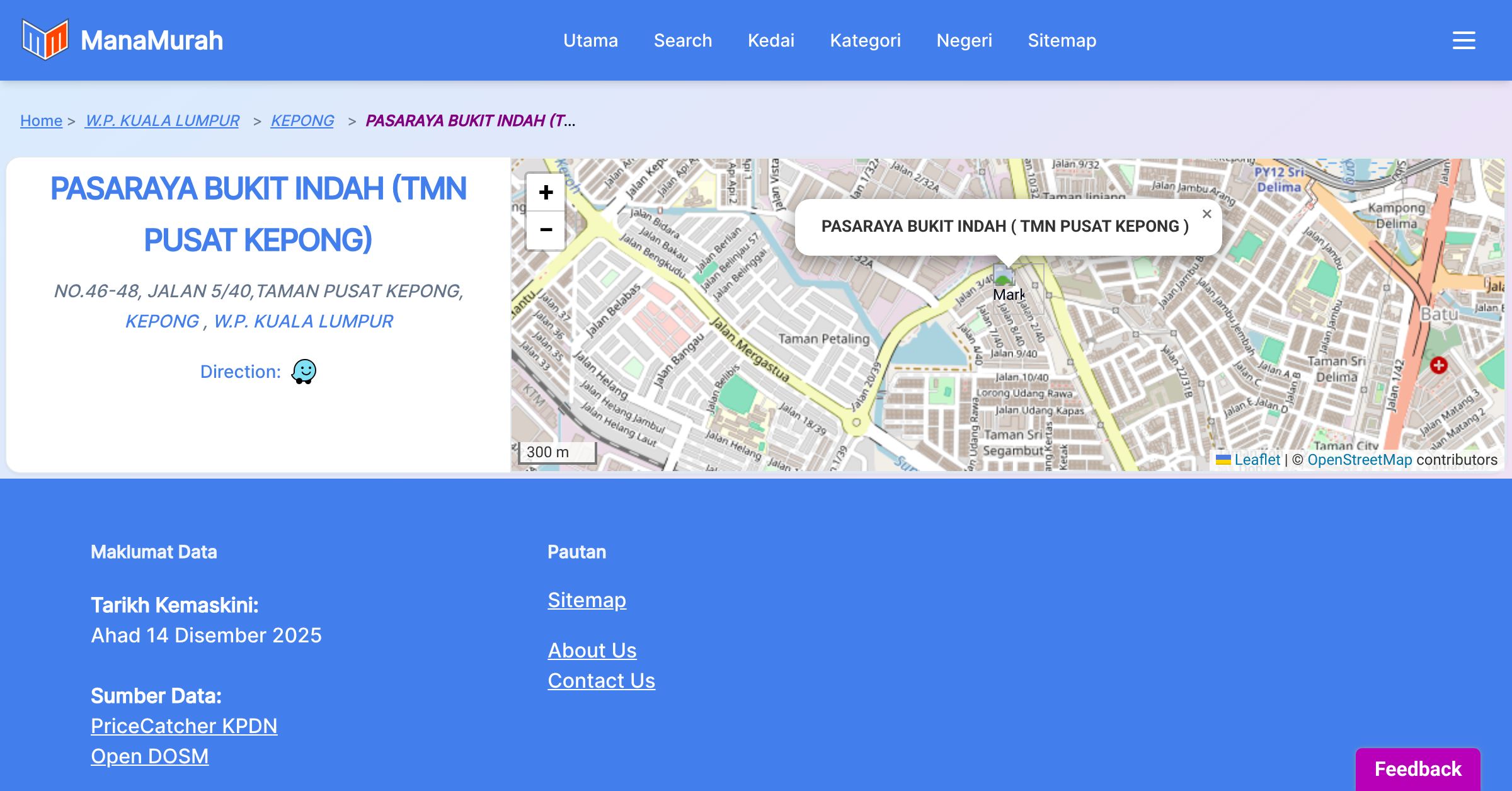Zoom in on the map
The width and height of the screenshot is (1512, 791).
pos(546,192)
